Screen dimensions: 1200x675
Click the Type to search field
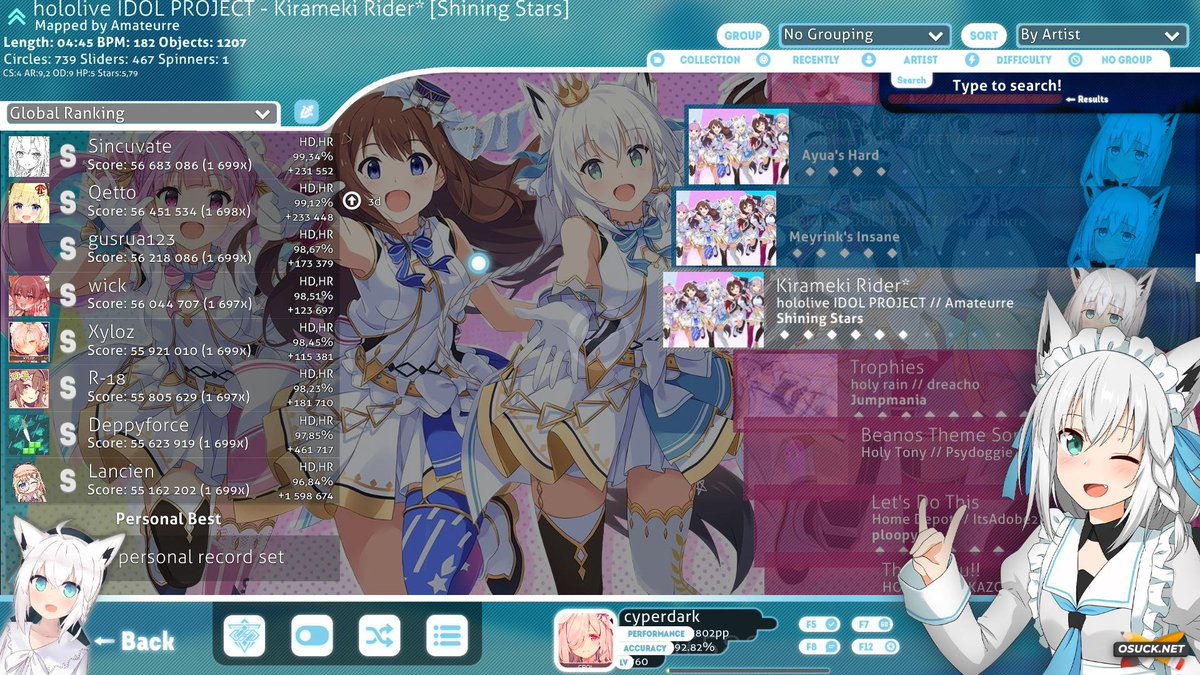pos(1006,86)
